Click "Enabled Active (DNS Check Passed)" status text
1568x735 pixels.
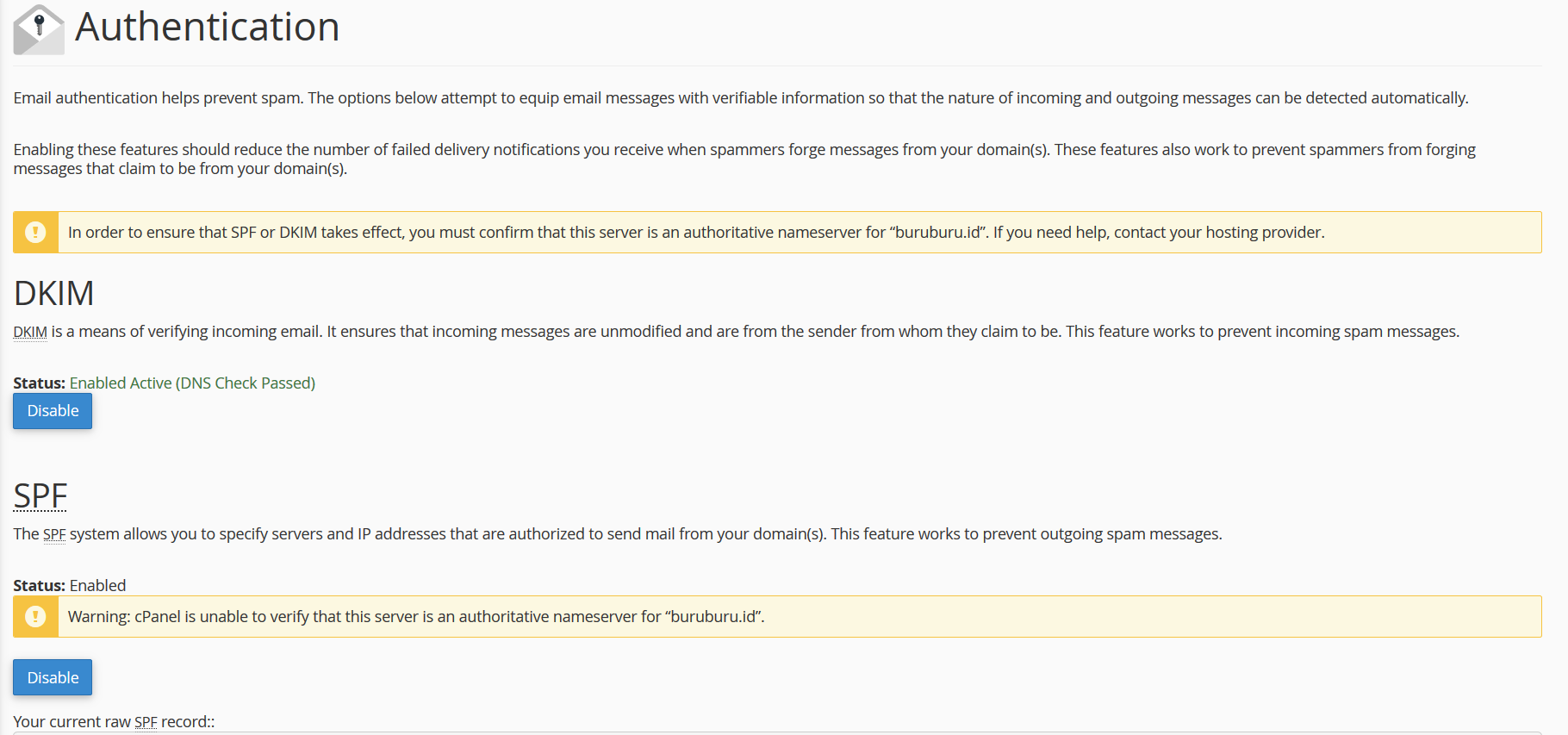[192, 383]
